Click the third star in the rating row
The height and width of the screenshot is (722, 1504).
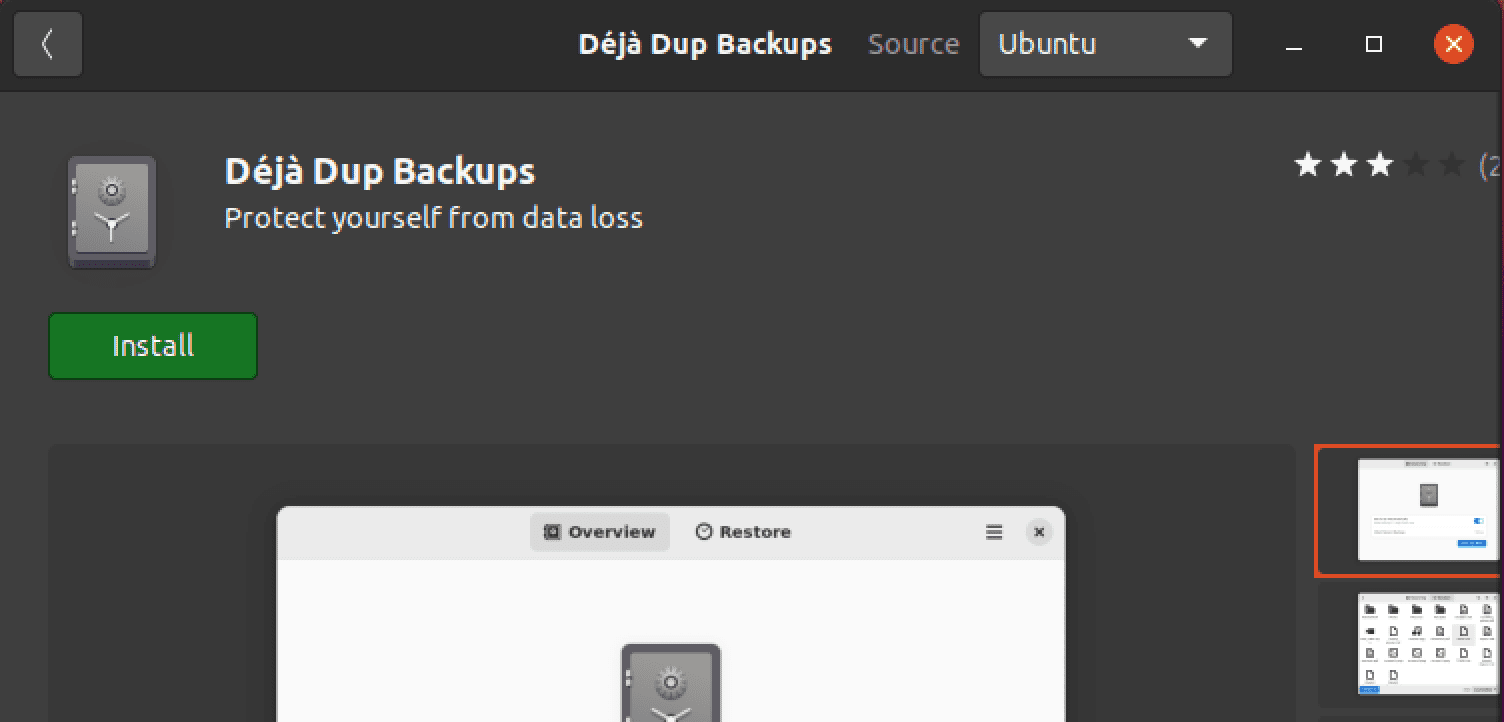click(1379, 164)
